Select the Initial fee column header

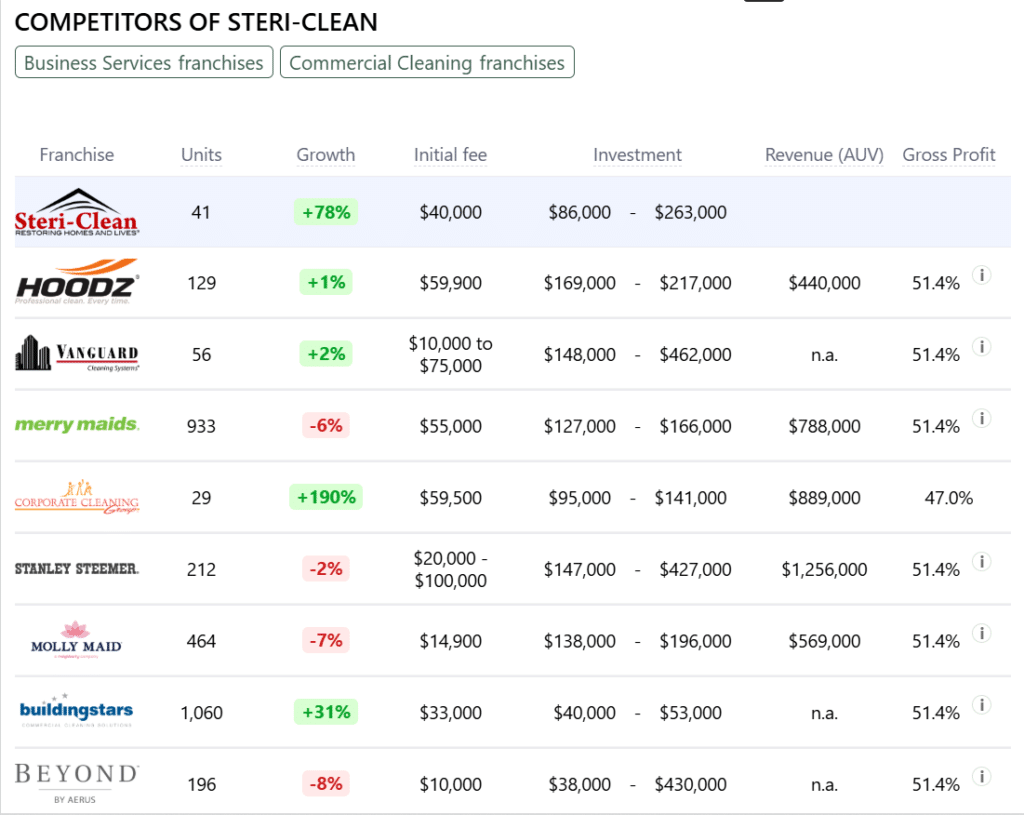(451, 155)
